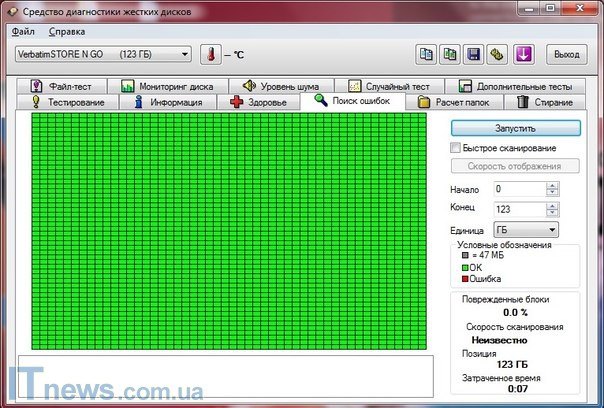Screen dimensions: 604x408
Task: Open the Стирание tab
Action: tap(546, 102)
